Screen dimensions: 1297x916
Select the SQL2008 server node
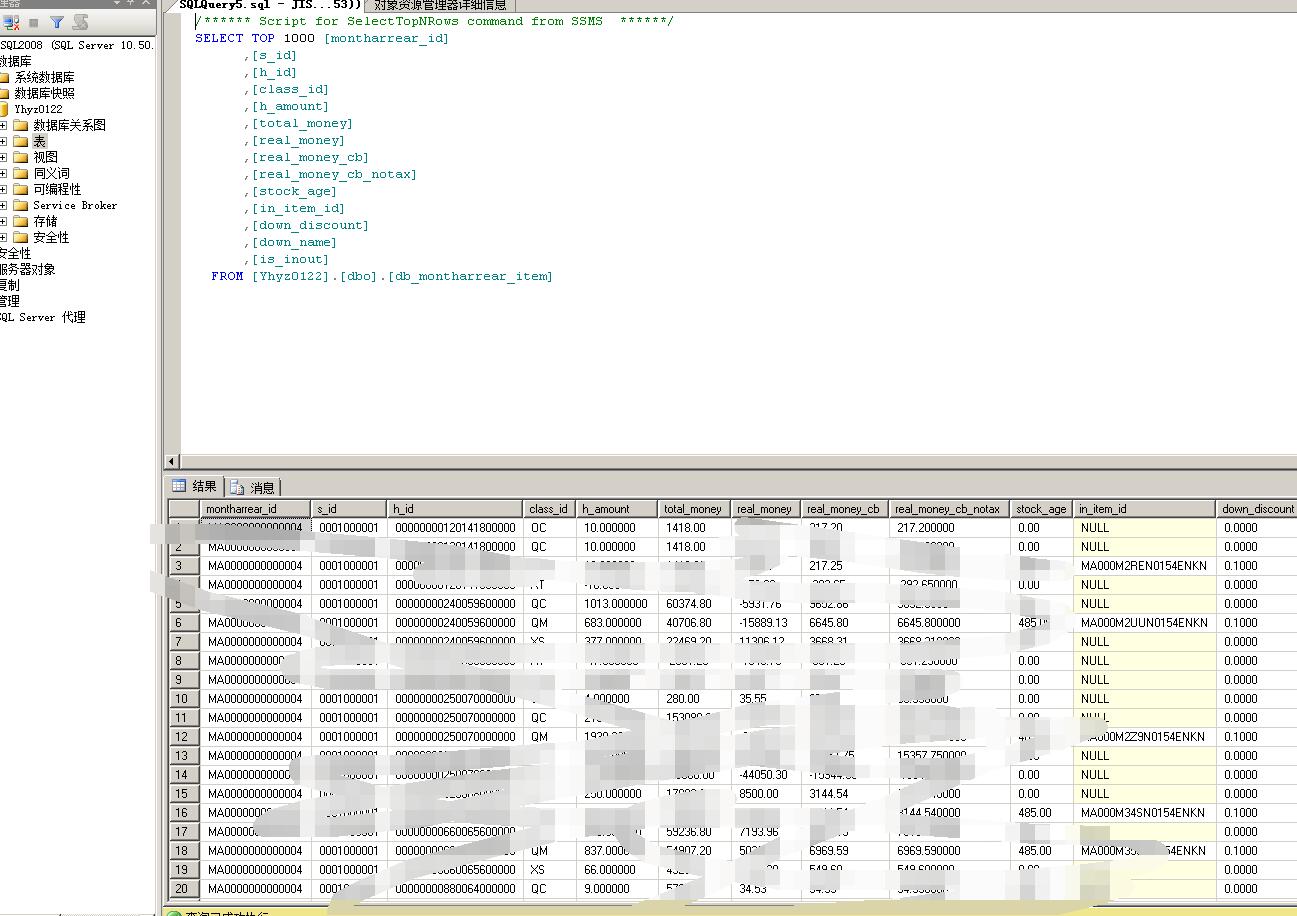pyautogui.click(x=77, y=45)
